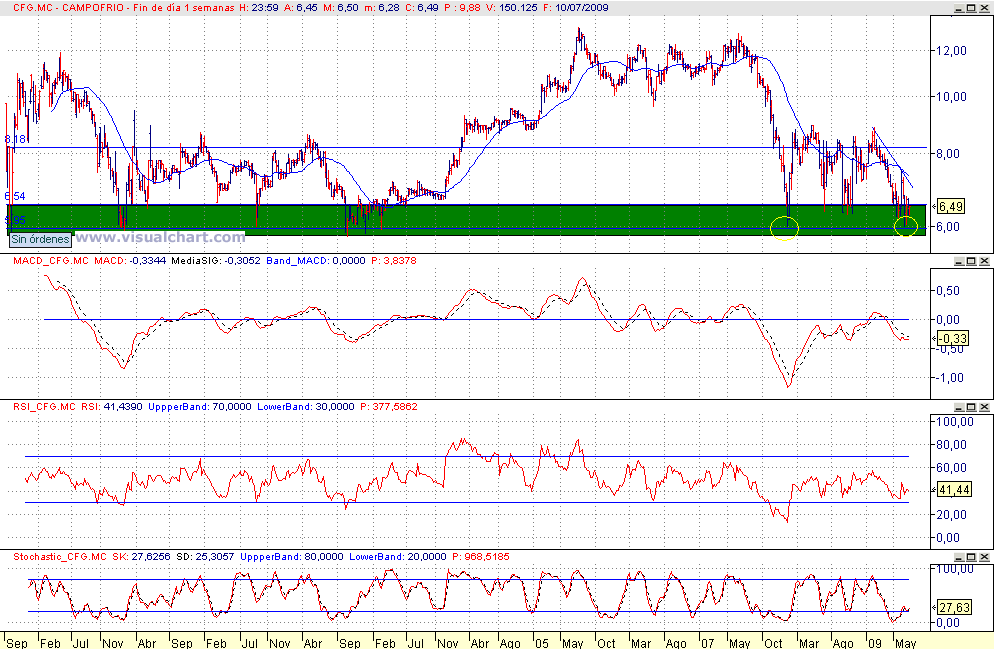Maximize the CAMPOFRIO price chart panel
This screenshot has height=649, width=994.
click(x=971, y=8)
